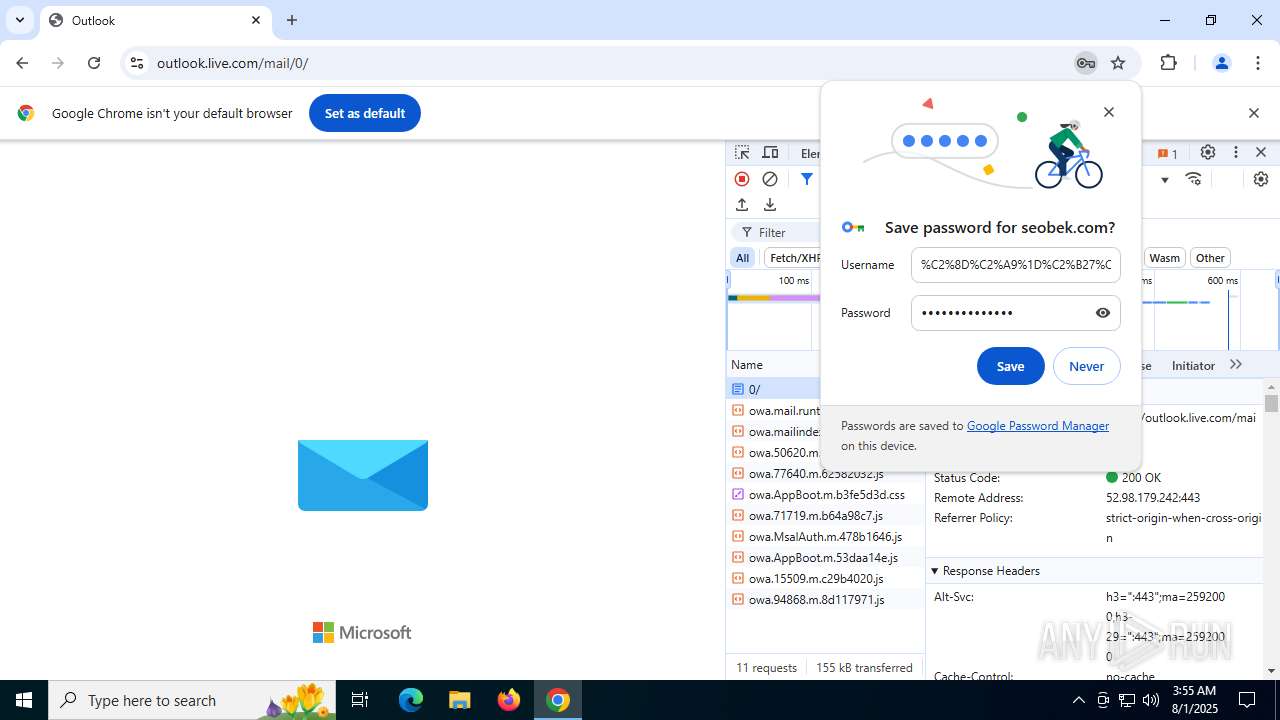The width and height of the screenshot is (1280, 720).
Task: Open Chrome extensions puzzle icon
Action: click(x=1168, y=63)
